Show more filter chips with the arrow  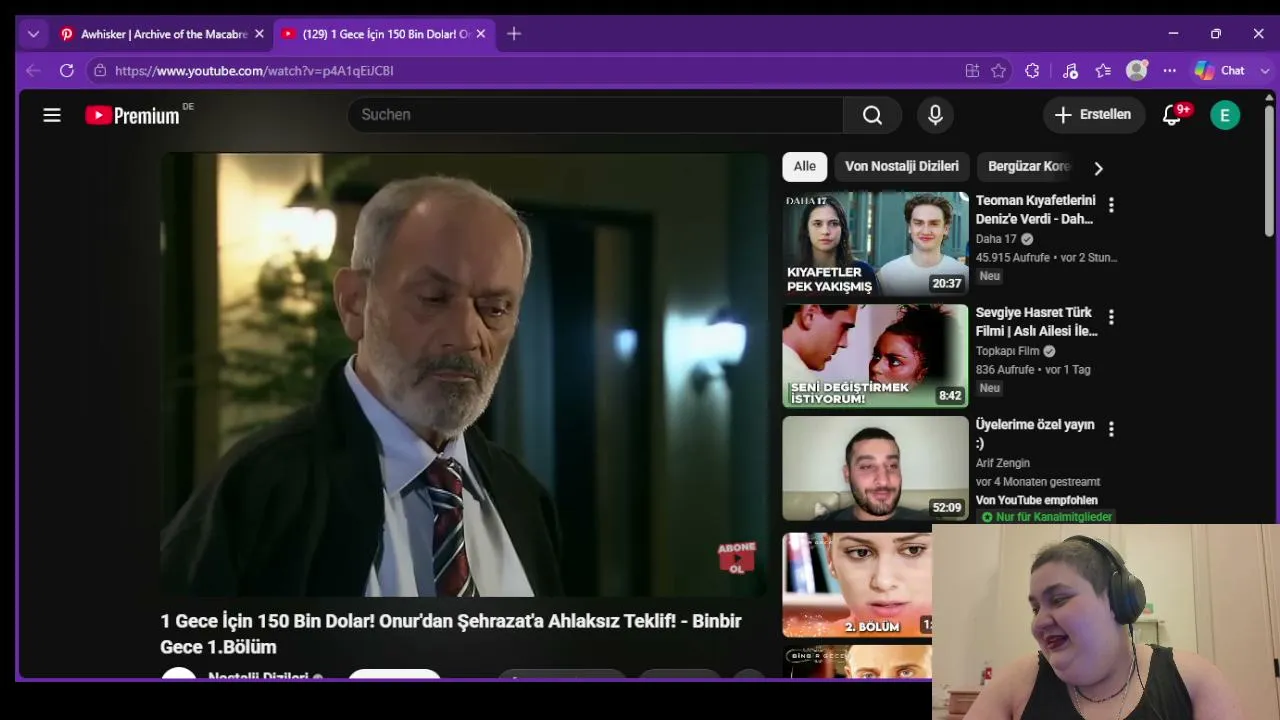[x=1098, y=168]
